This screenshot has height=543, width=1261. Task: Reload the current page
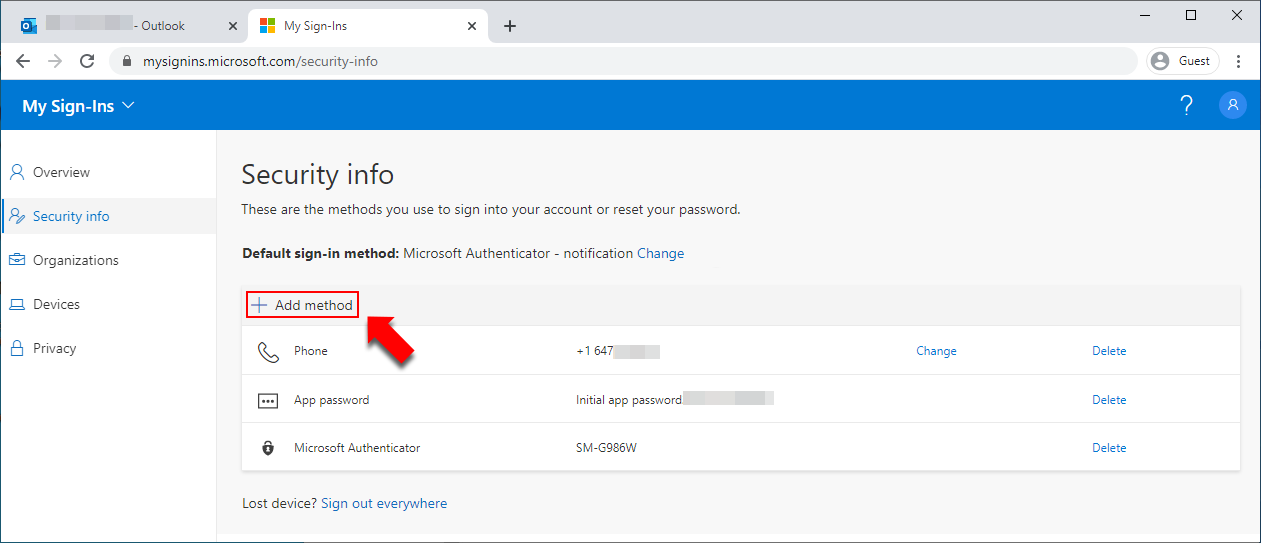[87, 61]
